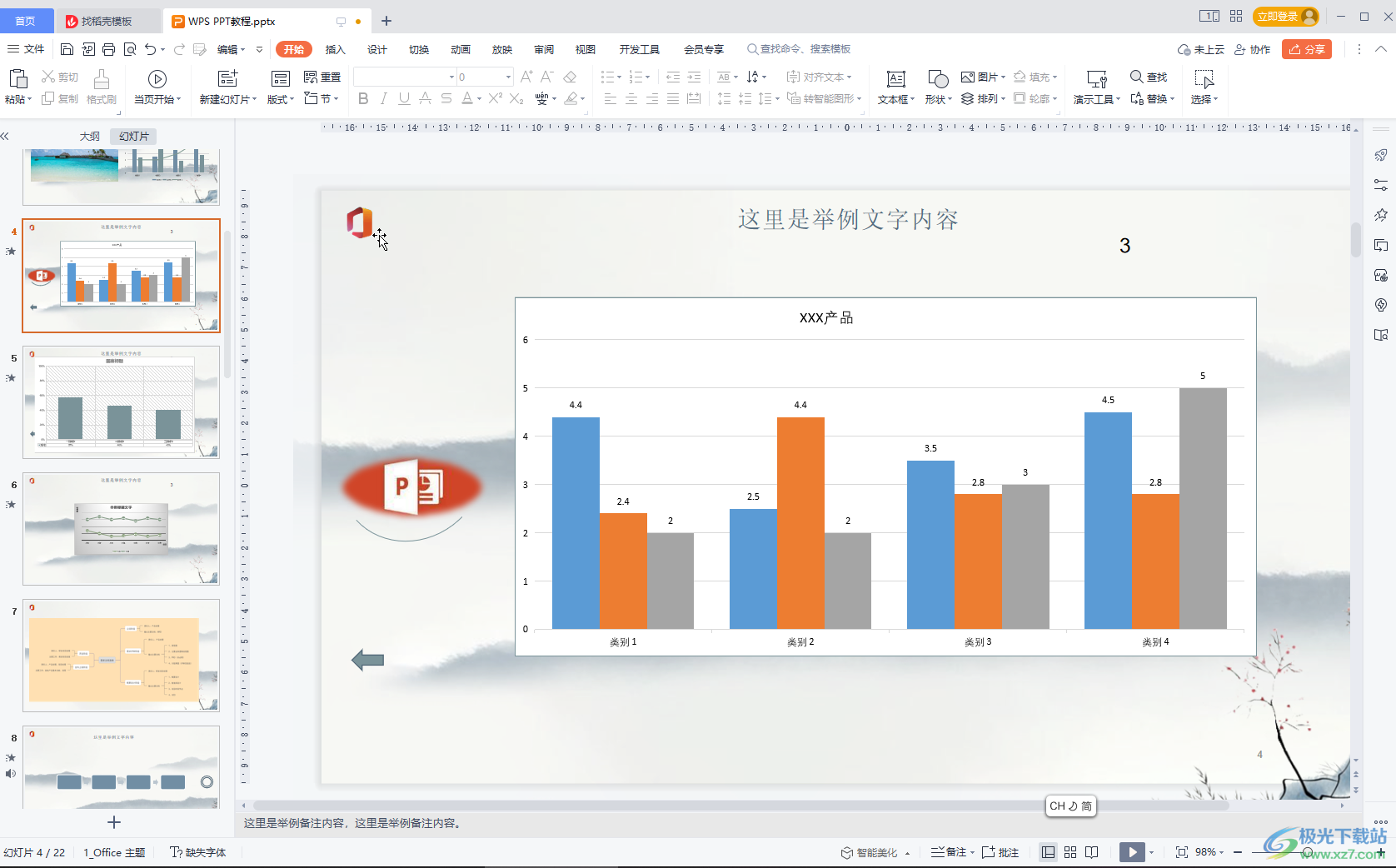Open the font size dropdown

point(508,77)
